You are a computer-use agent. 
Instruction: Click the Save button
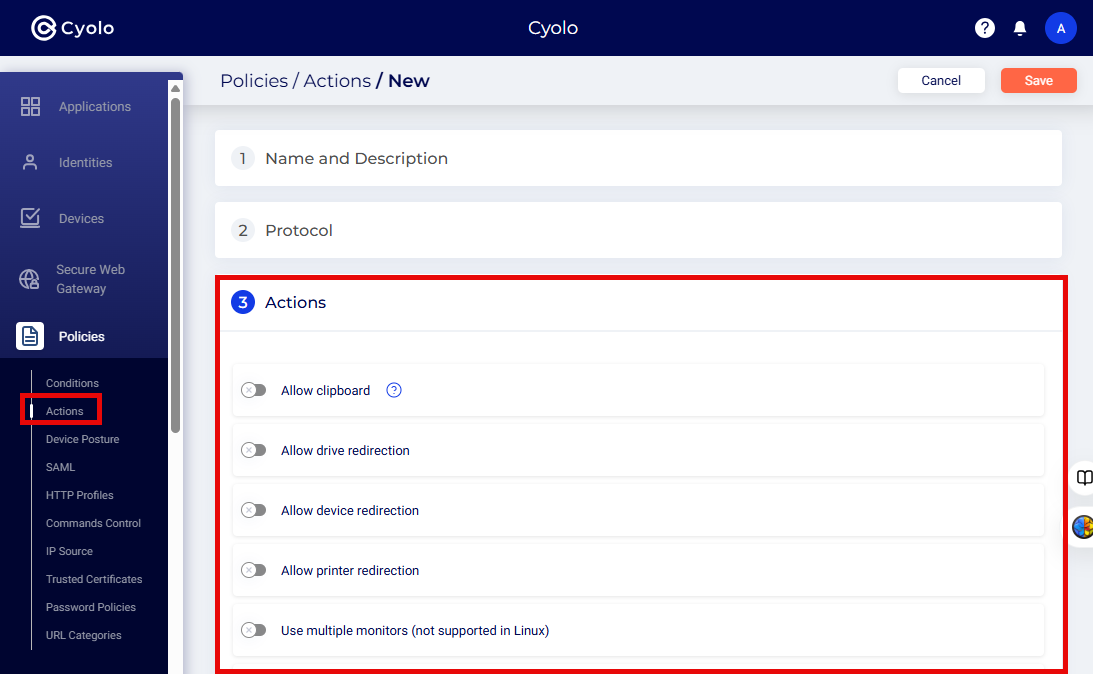pyautogui.click(x=1039, y=80)
